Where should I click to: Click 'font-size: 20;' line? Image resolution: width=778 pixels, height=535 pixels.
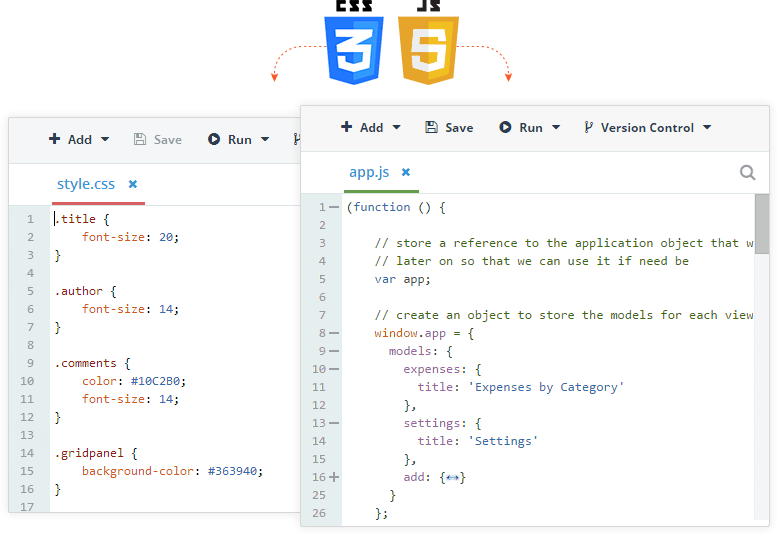point(130,237)
